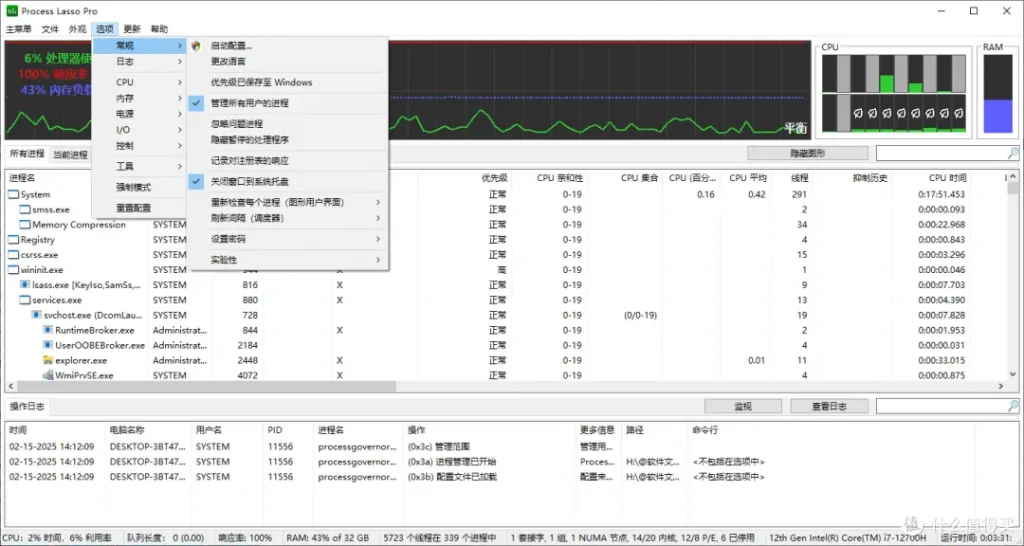Expand 重新检查每个进程 (图形用户界面) submenu

tap(288, 202)
